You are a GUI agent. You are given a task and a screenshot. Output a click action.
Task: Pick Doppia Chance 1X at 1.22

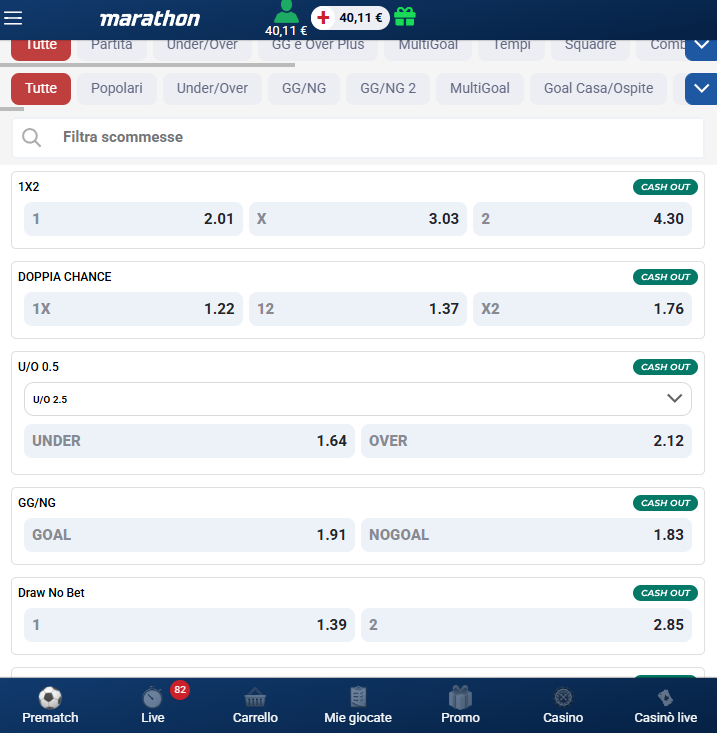click(x=133, y=309)
